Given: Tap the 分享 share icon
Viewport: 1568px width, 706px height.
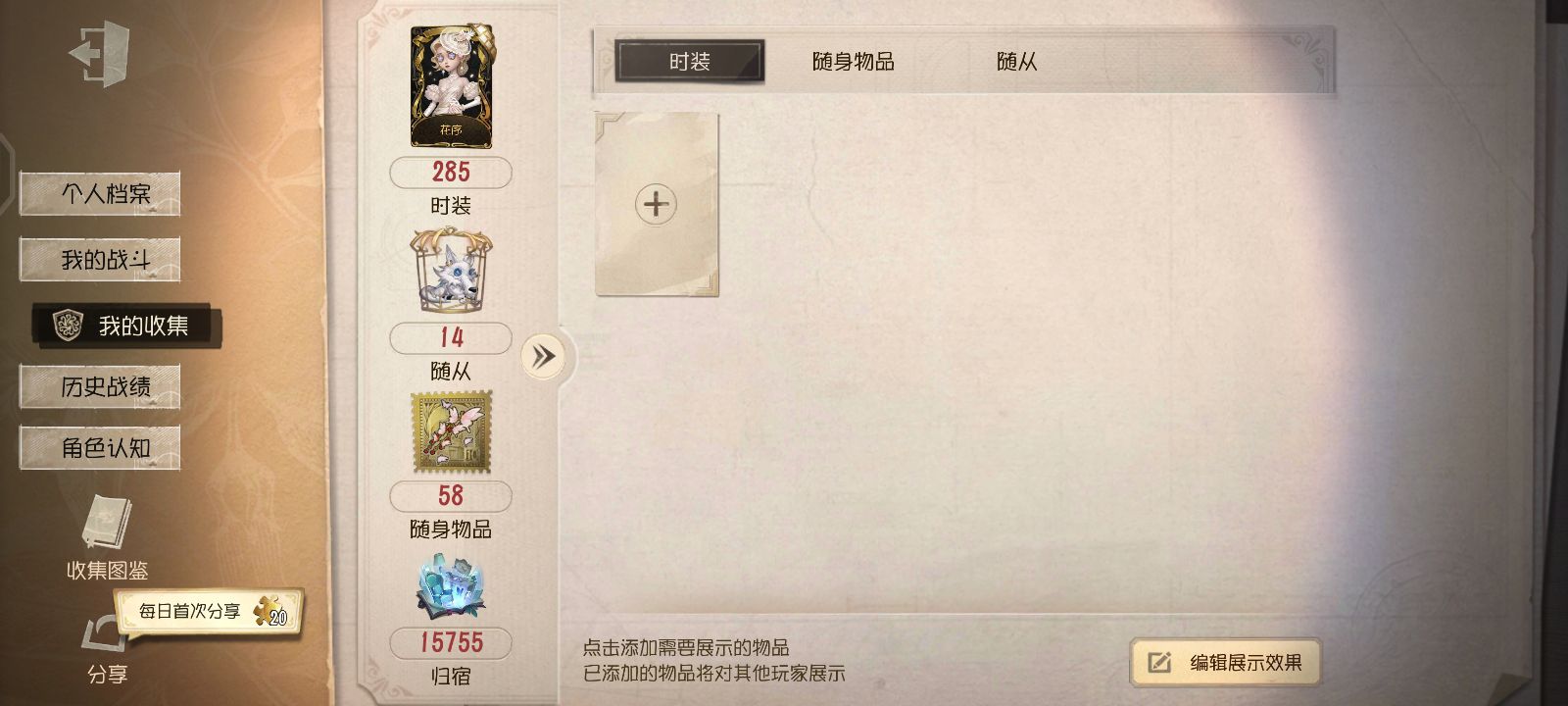Looking at the screenshot, I should click(102, 637).
